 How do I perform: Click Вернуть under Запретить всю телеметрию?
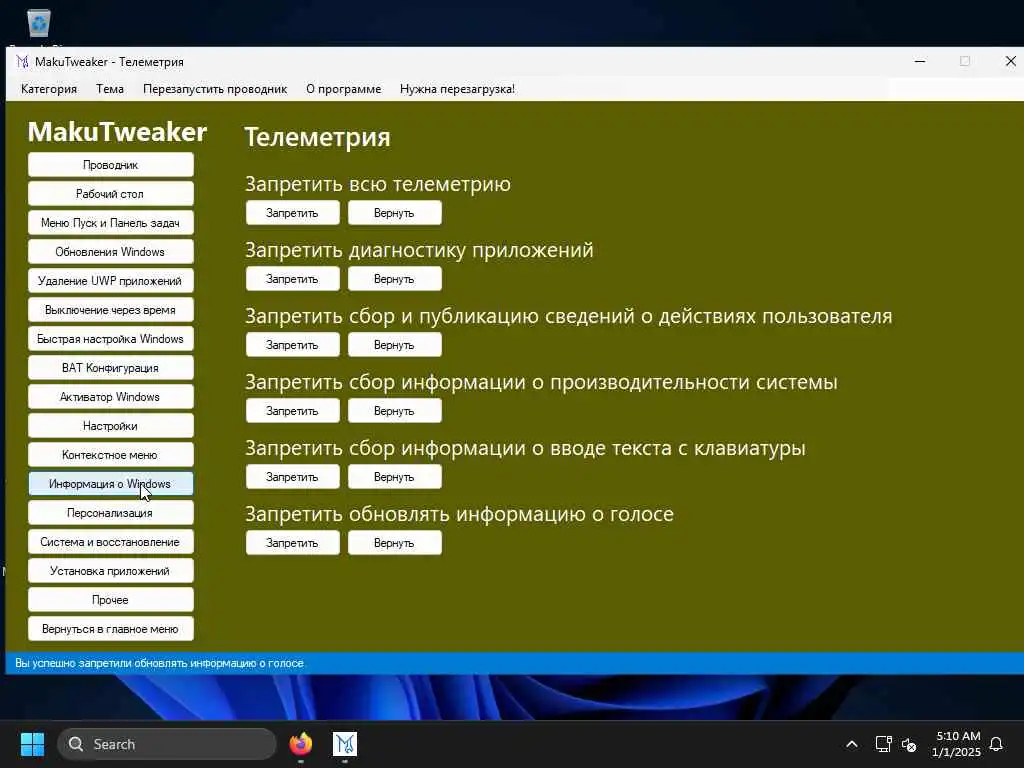point(394,213)
